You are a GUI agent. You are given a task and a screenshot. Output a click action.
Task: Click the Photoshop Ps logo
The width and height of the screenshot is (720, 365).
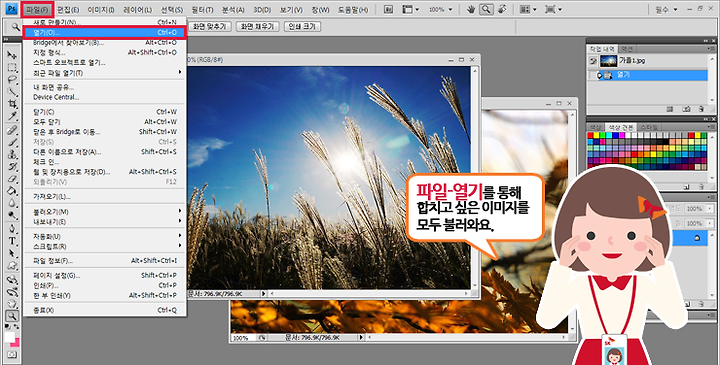12,9
